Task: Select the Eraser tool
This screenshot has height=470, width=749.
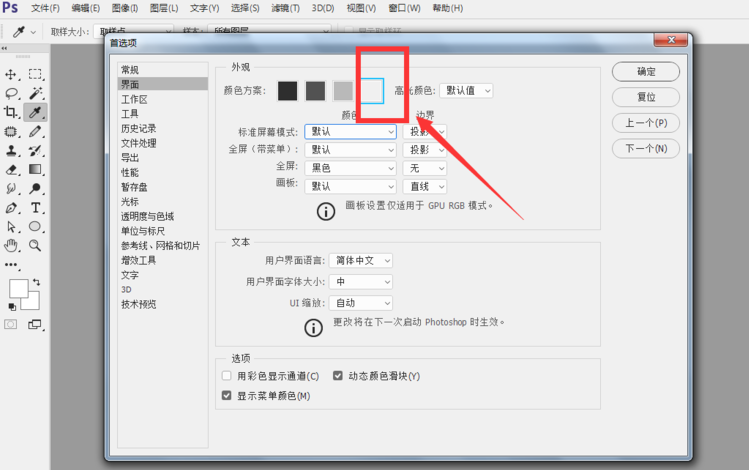Action: click(x=11, y=170)
